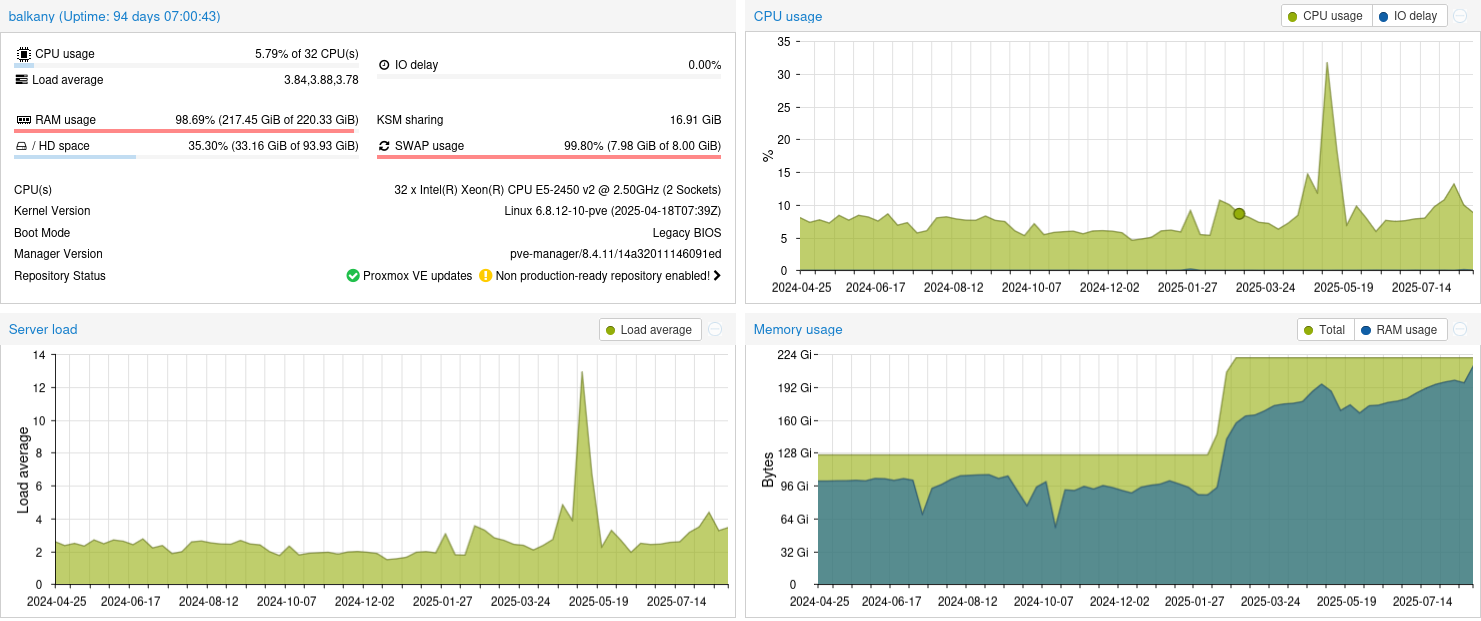Click the SWAP usage refresh icon
This screenshot has width=1481, height=621.
(x=384, y=146)
